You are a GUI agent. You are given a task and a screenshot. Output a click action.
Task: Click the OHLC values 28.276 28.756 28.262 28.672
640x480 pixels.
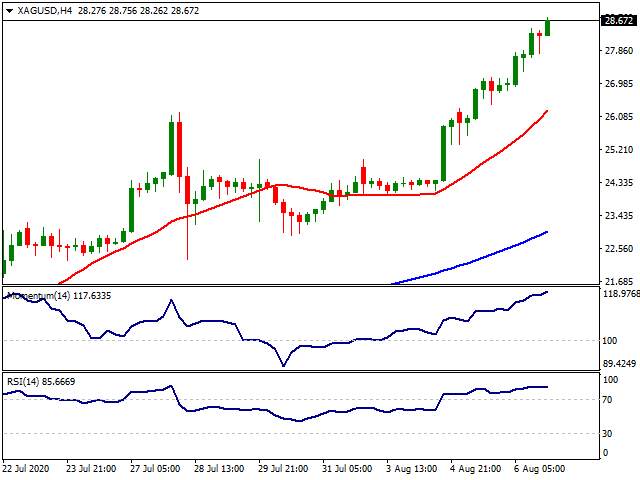tap(138, 11)
